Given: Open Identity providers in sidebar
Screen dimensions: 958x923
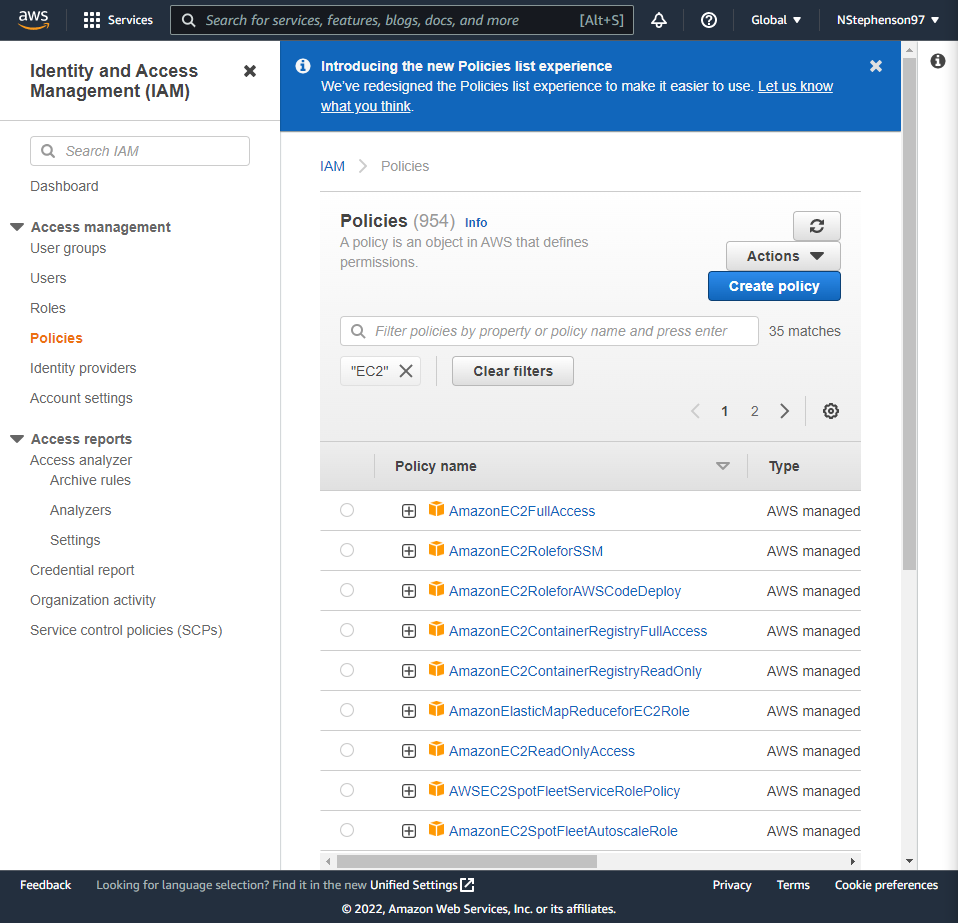Looking at the screenshot, I should (x=83, y=368).
